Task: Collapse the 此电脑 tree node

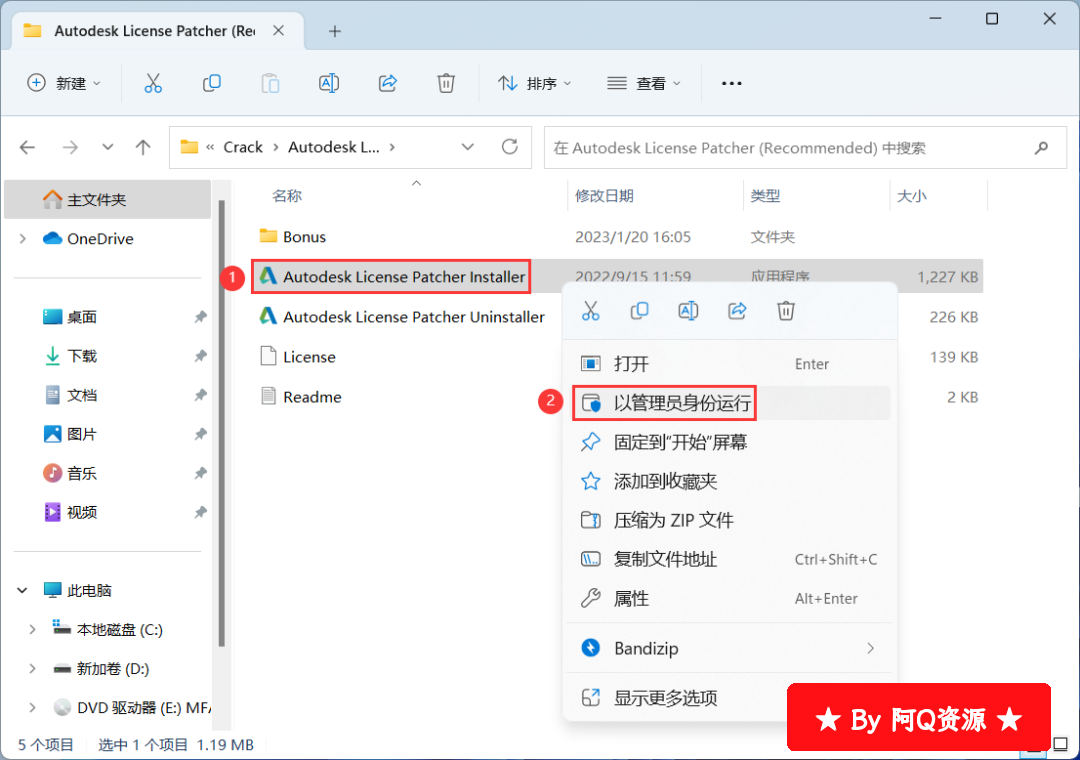Action: (22, 590)
